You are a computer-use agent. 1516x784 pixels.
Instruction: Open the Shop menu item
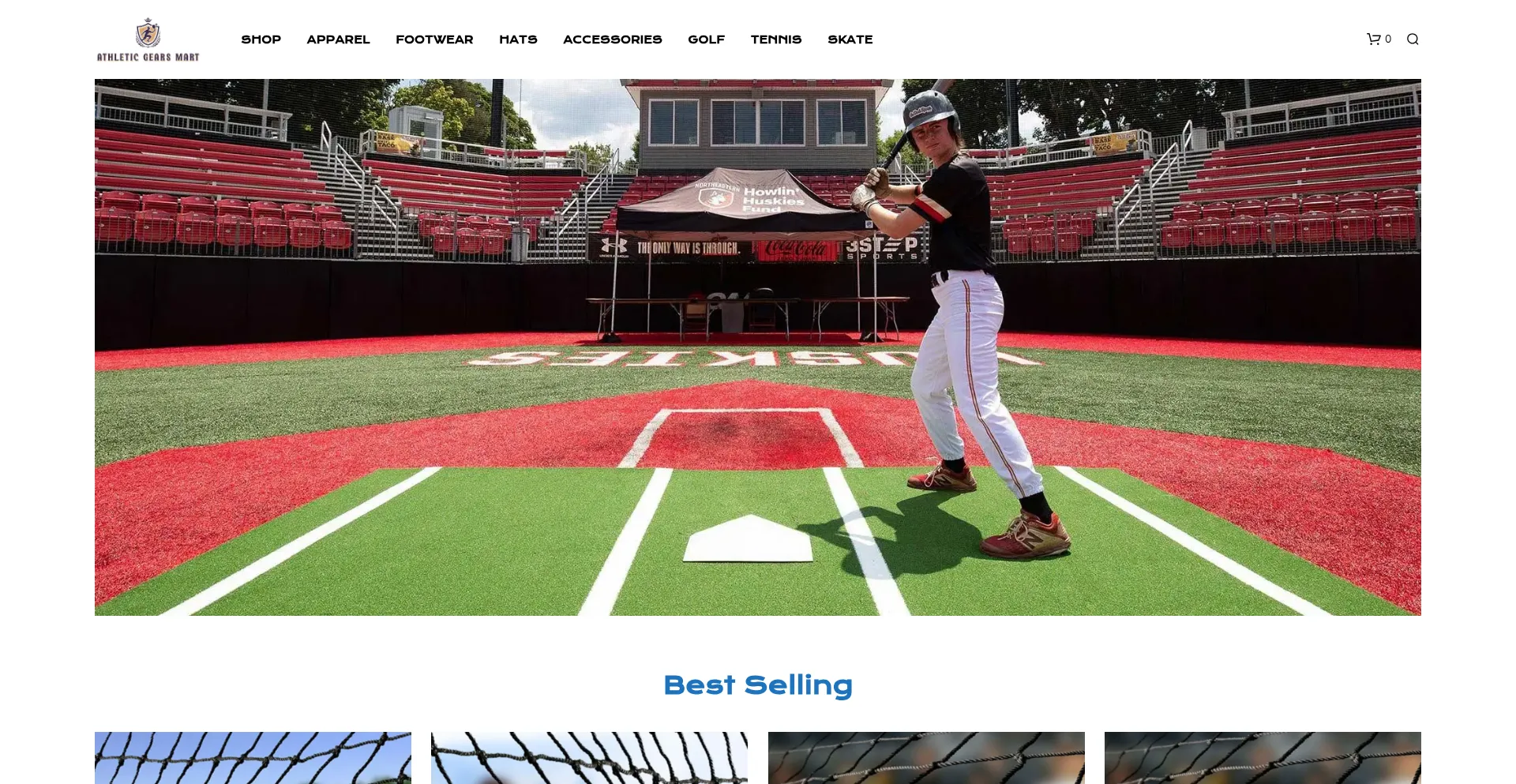pos(261,39)
